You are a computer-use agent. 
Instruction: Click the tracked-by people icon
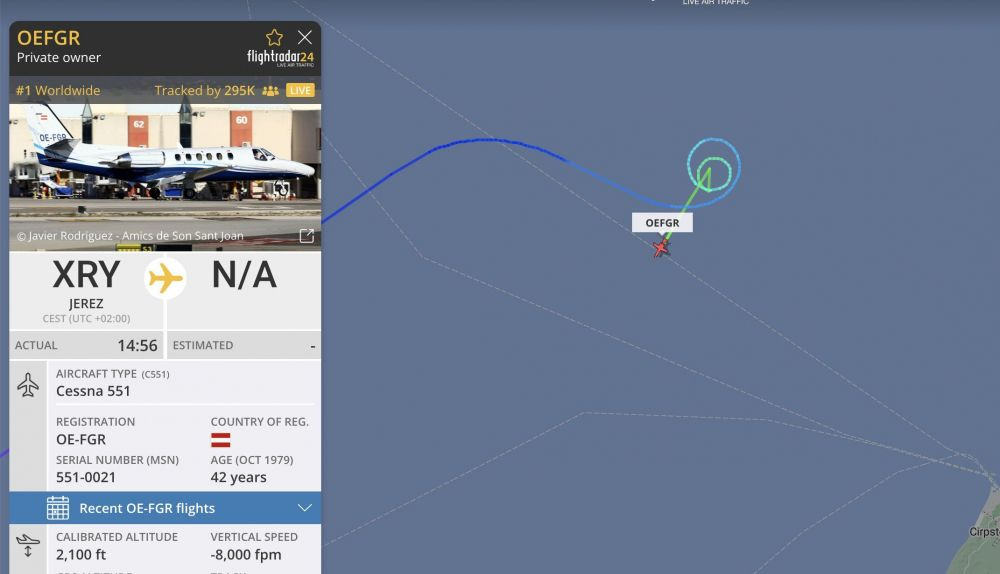coord(270,91)
